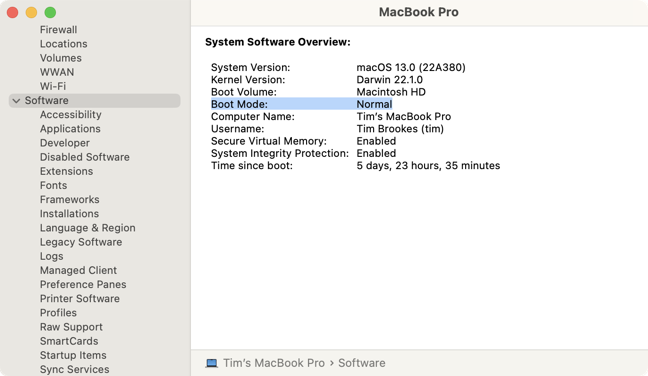Viewport: 648px width, 376px height.
Task: Open Legacy Software entry
Action: (81, 242)
